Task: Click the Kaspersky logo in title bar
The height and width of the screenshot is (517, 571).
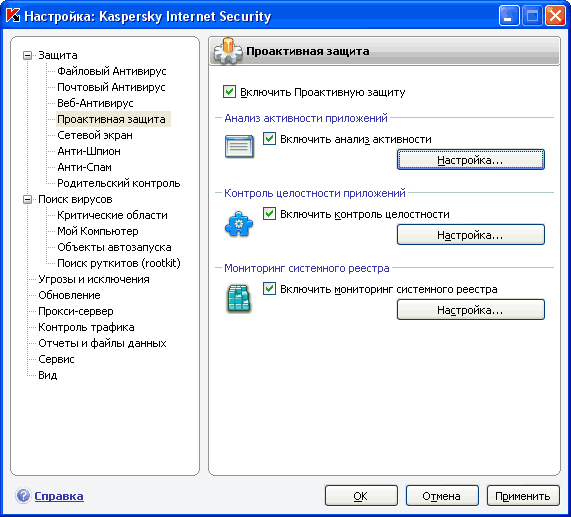Action: (13, 16)
